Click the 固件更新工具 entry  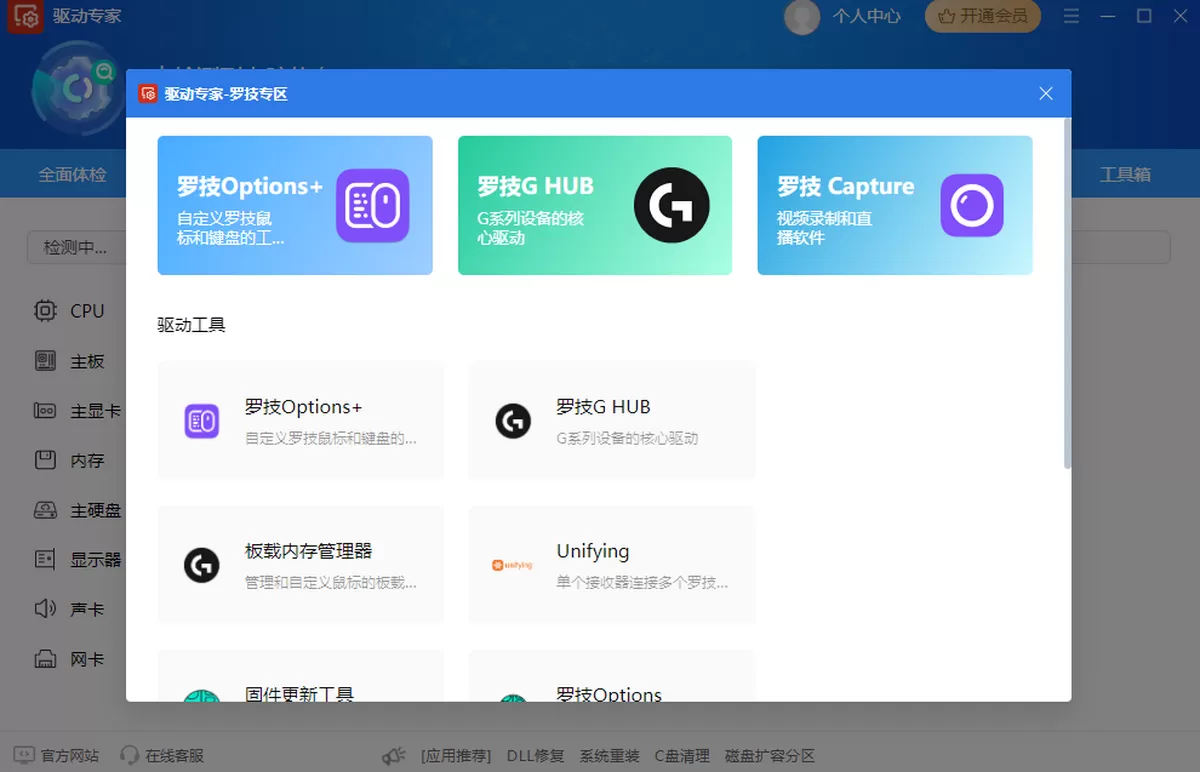[x=301, y=676]
